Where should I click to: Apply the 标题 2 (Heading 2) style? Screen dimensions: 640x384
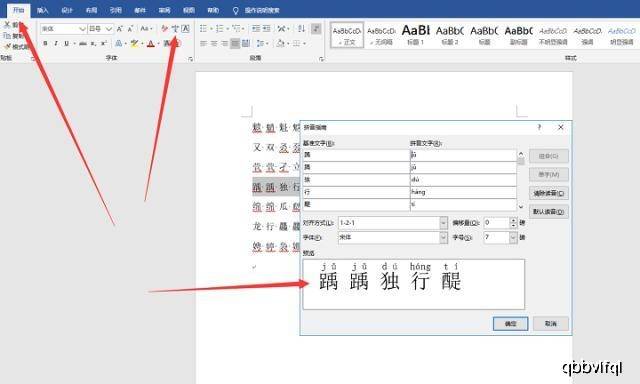tap(450, 35)
